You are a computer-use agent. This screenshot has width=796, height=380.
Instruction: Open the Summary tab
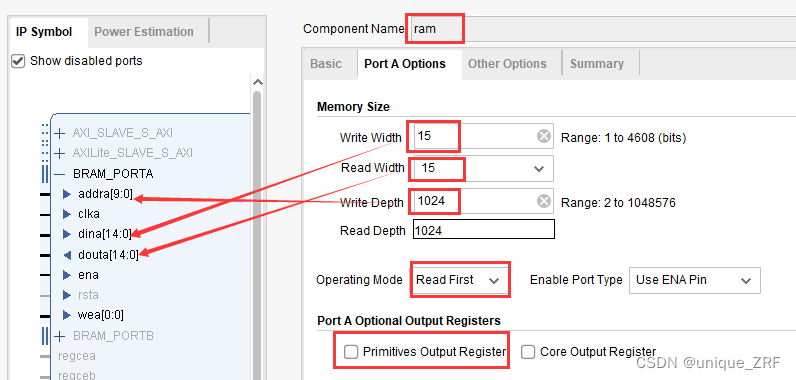[x=597, y=64]
